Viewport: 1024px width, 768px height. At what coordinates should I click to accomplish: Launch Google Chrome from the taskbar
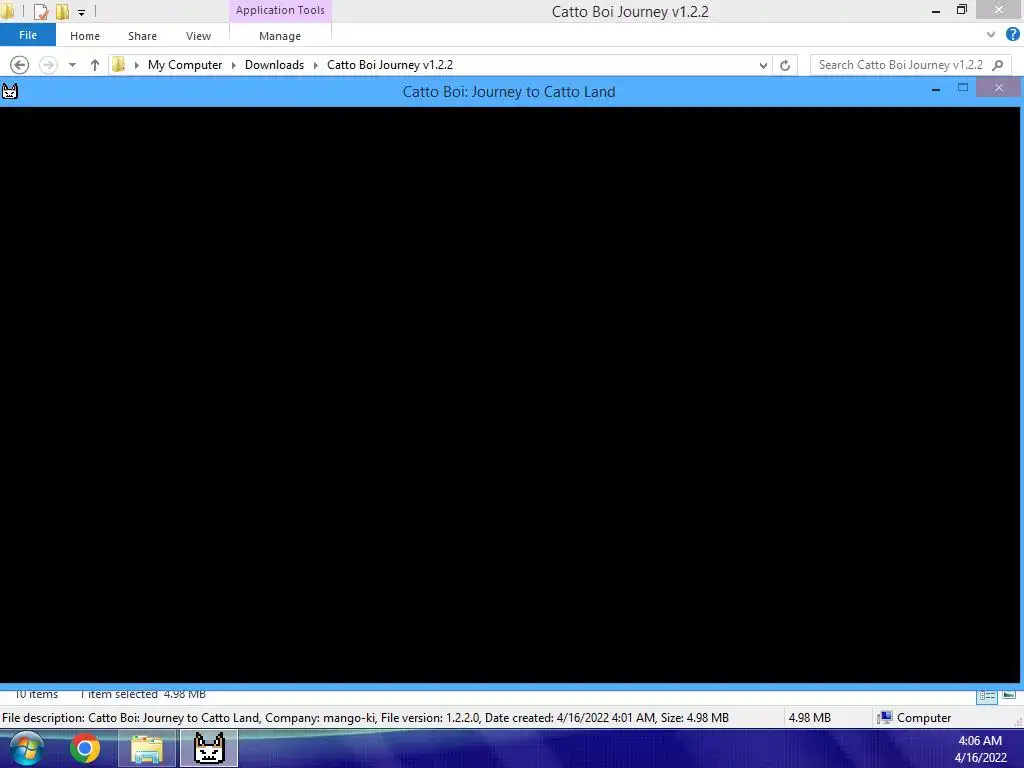pos(85,748)
